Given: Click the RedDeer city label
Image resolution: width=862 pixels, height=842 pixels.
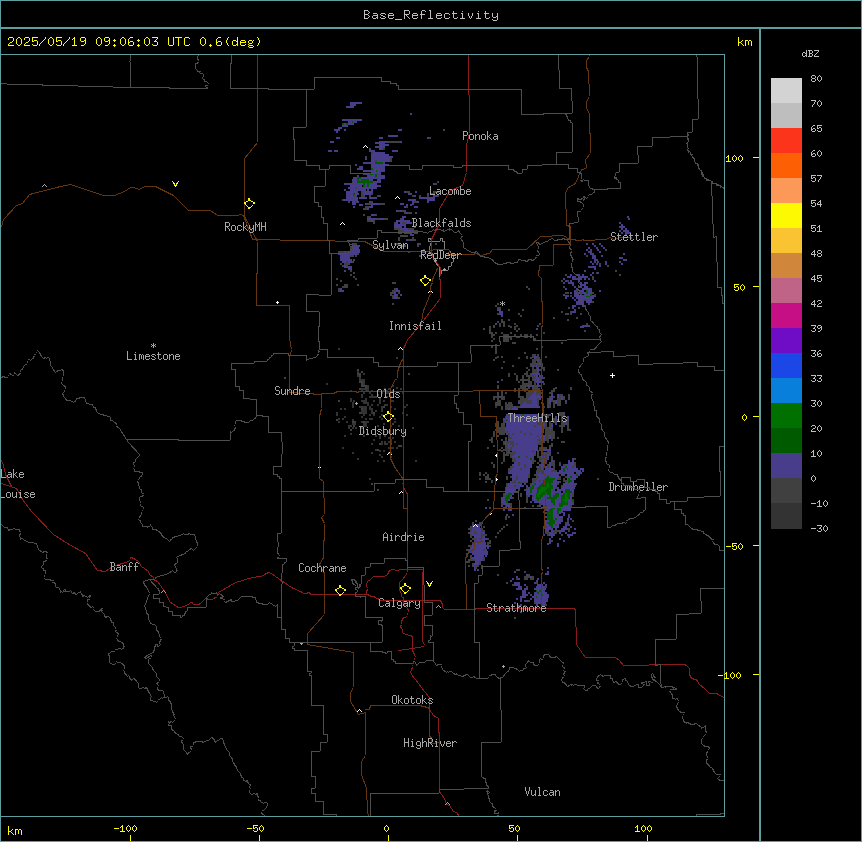Looking at the screenshot, I should [x=440, y=255].
